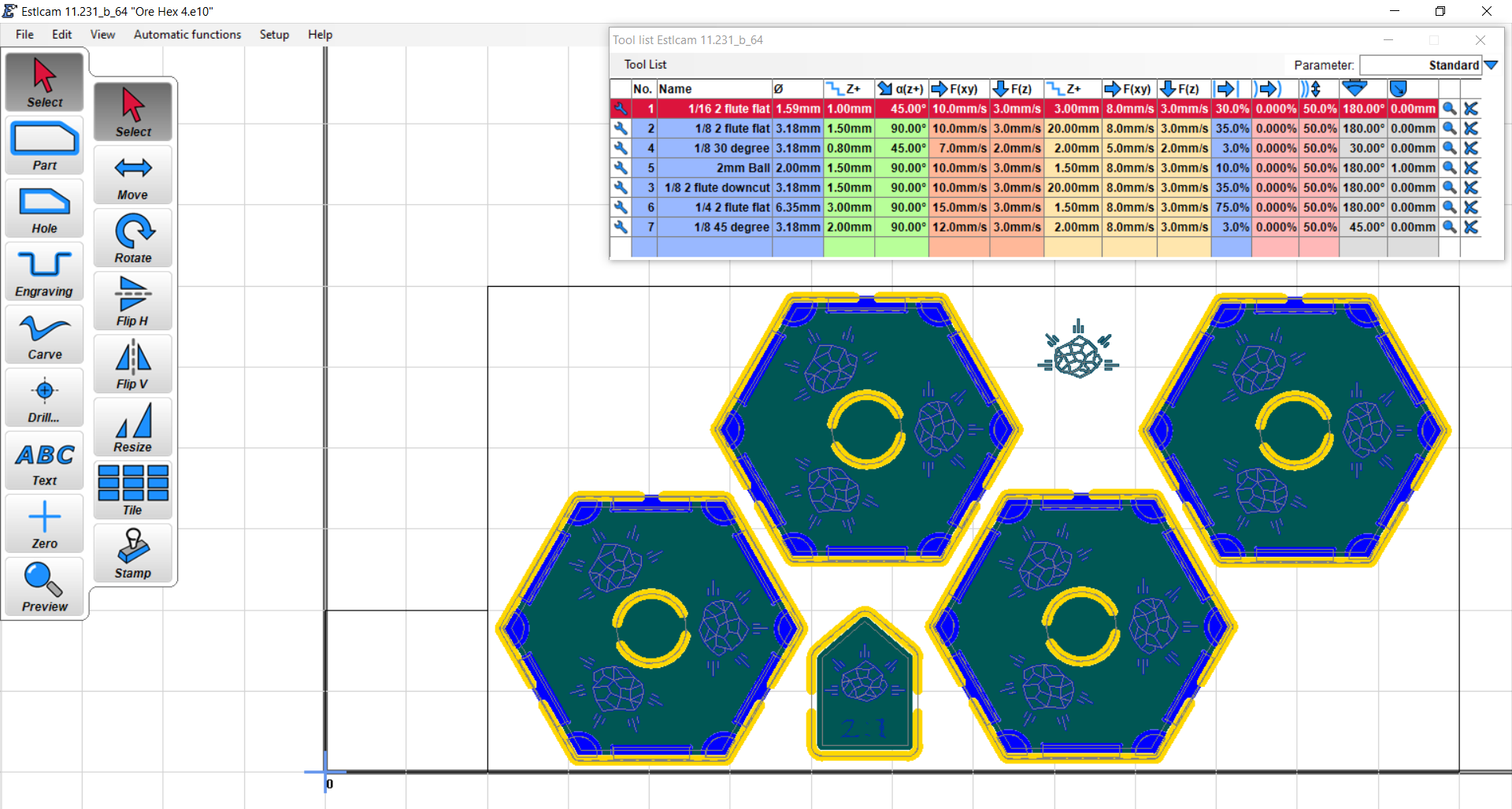Viewport: 1512px width, 809px height.
Task: Click the 1.59mm diameter cell
Action: point(798,109)
